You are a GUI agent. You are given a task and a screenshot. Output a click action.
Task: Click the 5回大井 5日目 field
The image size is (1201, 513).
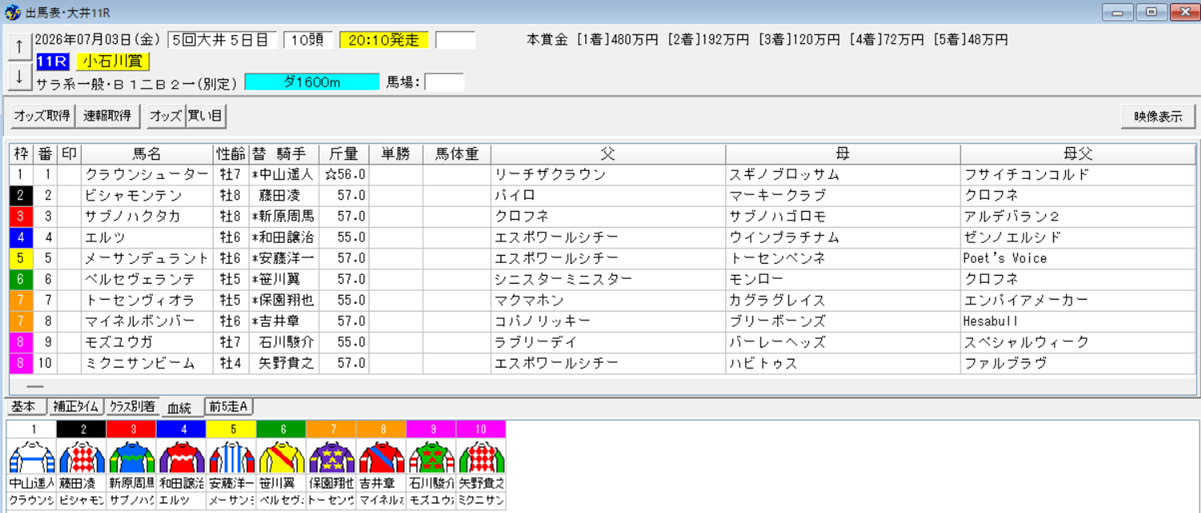(222, 41)
